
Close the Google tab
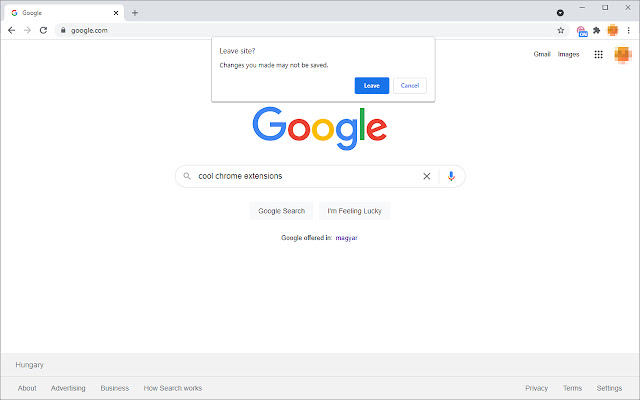coord(116,13)
